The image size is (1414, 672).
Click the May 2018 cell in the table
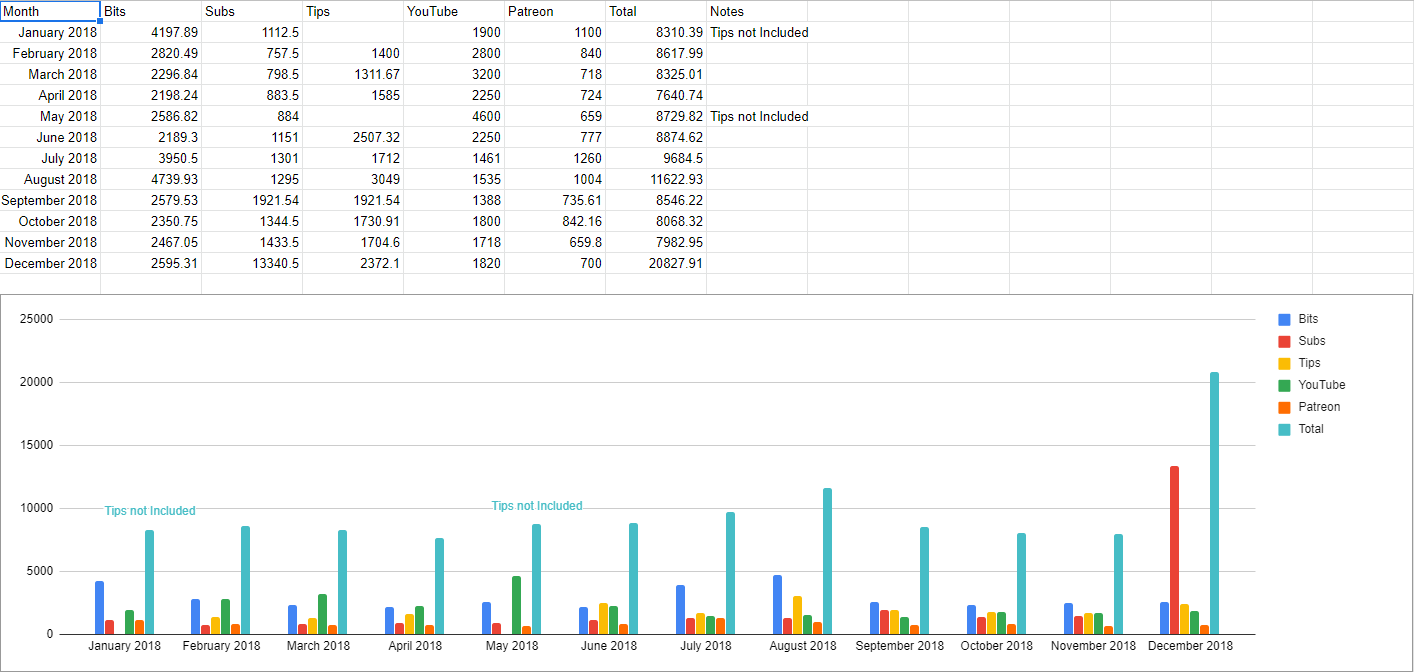pyautogui.click(x=50, y=116)
